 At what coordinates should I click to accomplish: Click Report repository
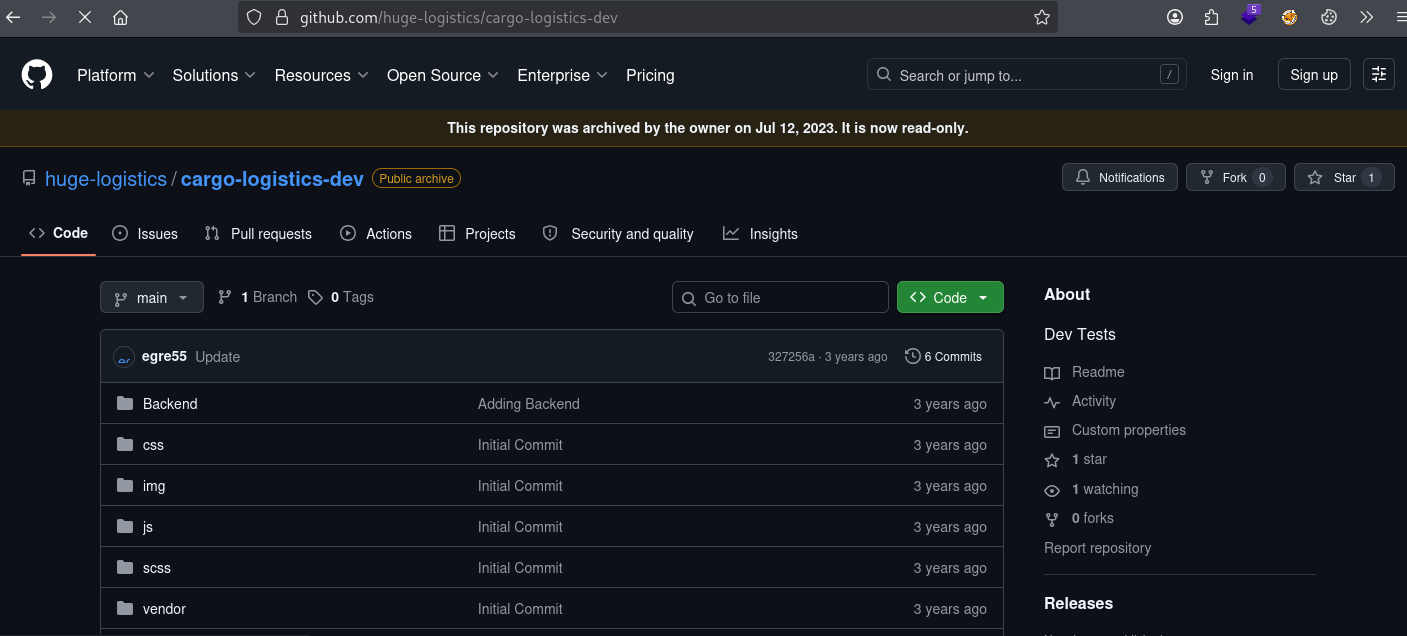[1097, 548]
